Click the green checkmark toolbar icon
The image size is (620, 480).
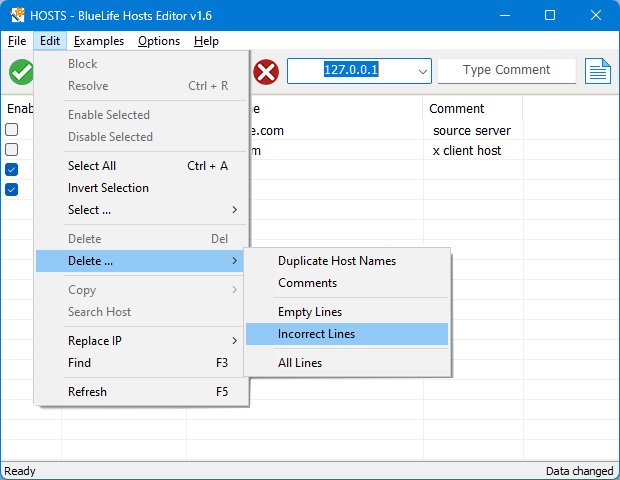click(x=20, y=72)
